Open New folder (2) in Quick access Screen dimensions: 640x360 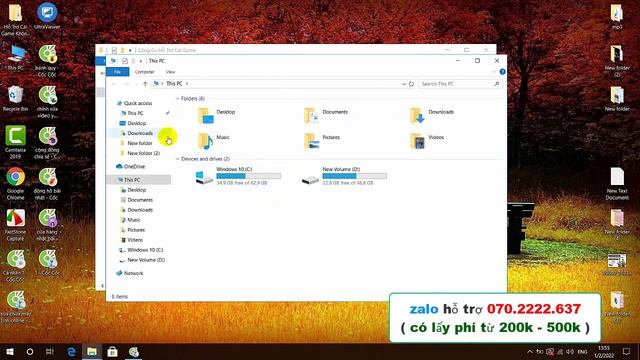pos(143,153)
